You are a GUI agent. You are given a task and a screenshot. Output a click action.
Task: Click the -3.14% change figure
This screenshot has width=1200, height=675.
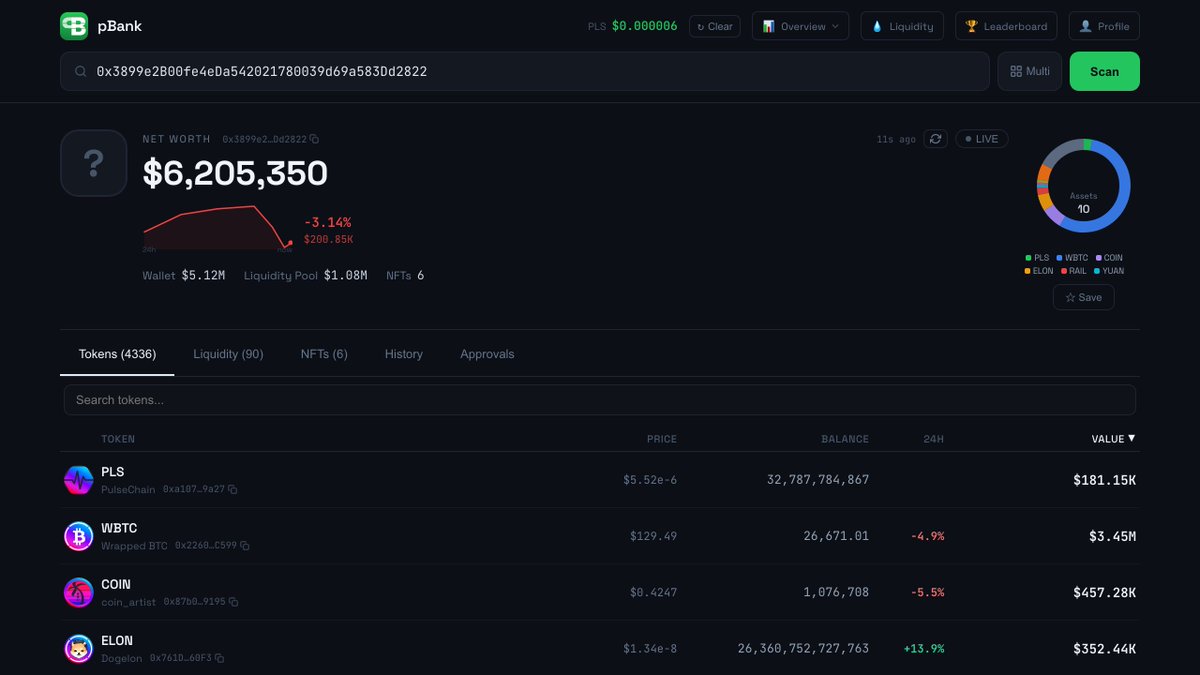(x=328, y=223)
